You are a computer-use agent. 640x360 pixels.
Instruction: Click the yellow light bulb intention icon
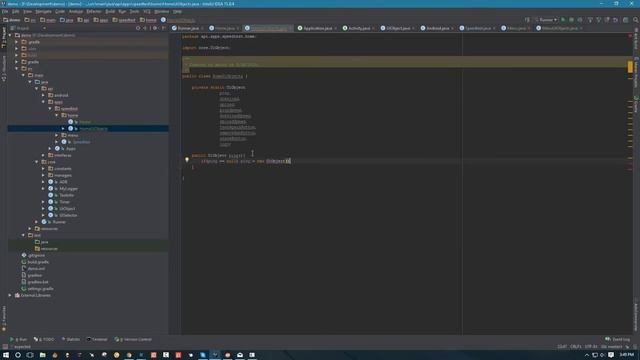187,160
